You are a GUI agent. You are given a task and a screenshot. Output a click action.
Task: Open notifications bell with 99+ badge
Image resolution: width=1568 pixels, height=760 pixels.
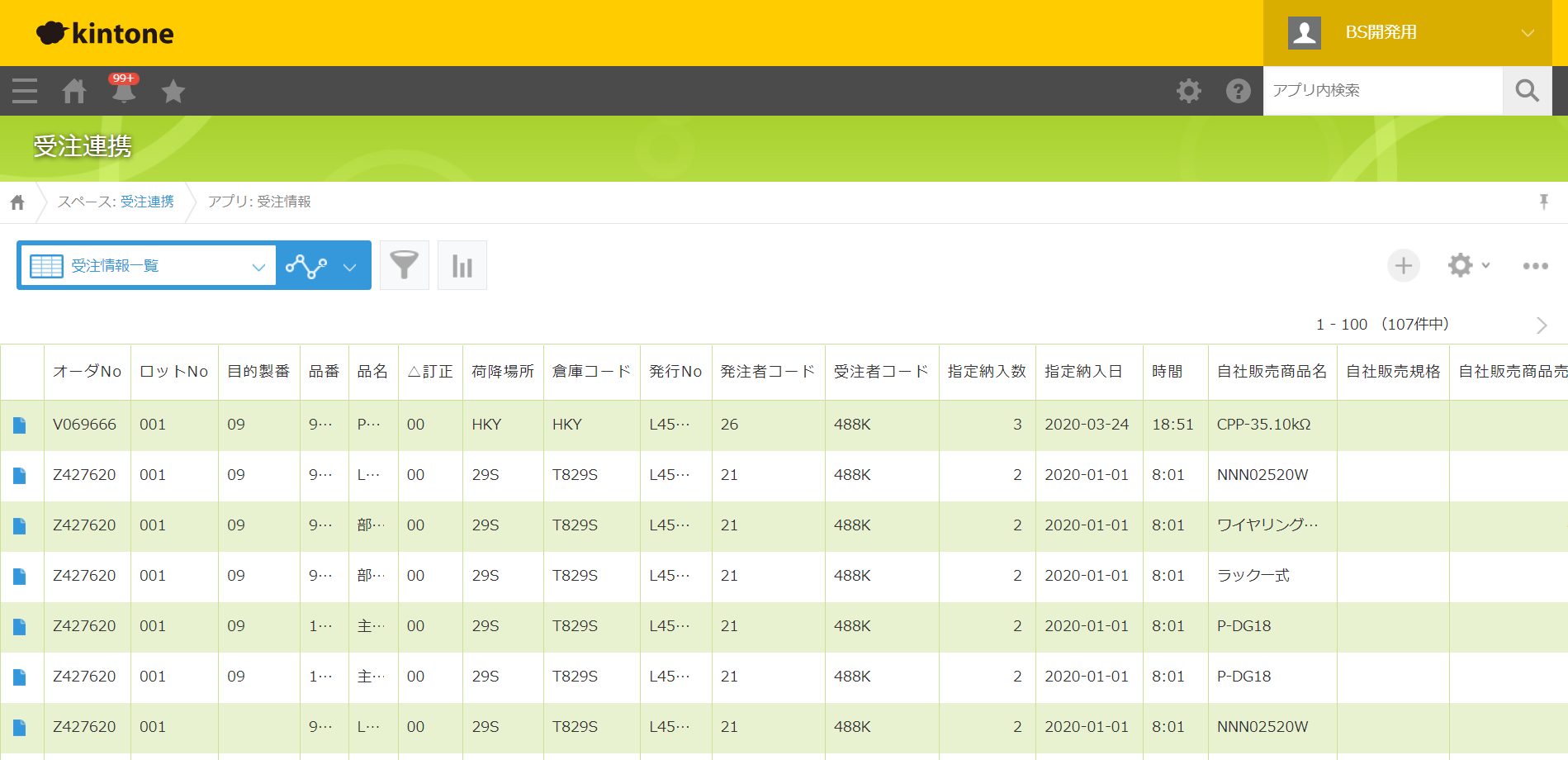coord(124,91)
